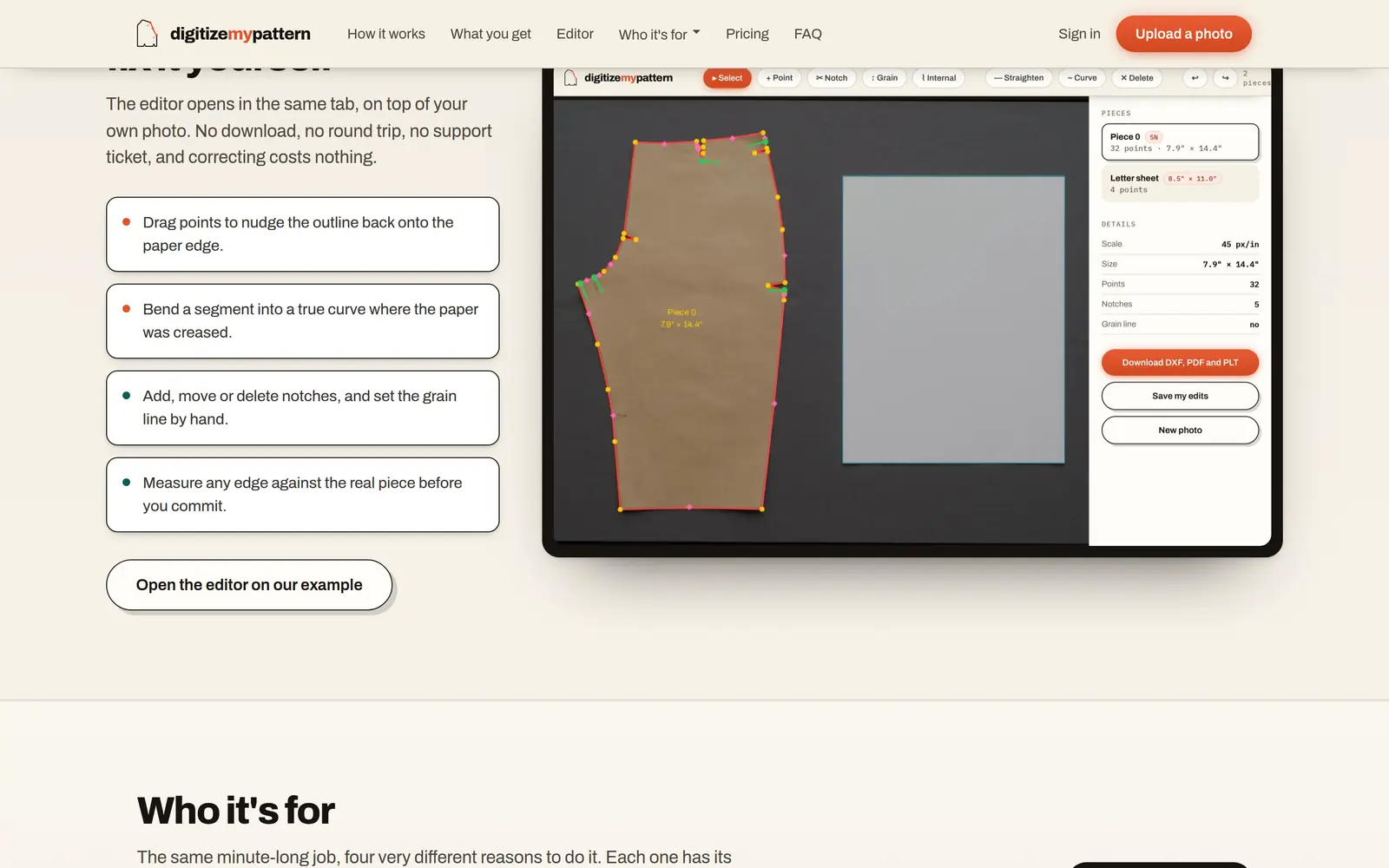Click the 8.5" × 11.0" badge on Letter sheet
Viewport: 1389px width, 868px height.
tap(1192, 178)
